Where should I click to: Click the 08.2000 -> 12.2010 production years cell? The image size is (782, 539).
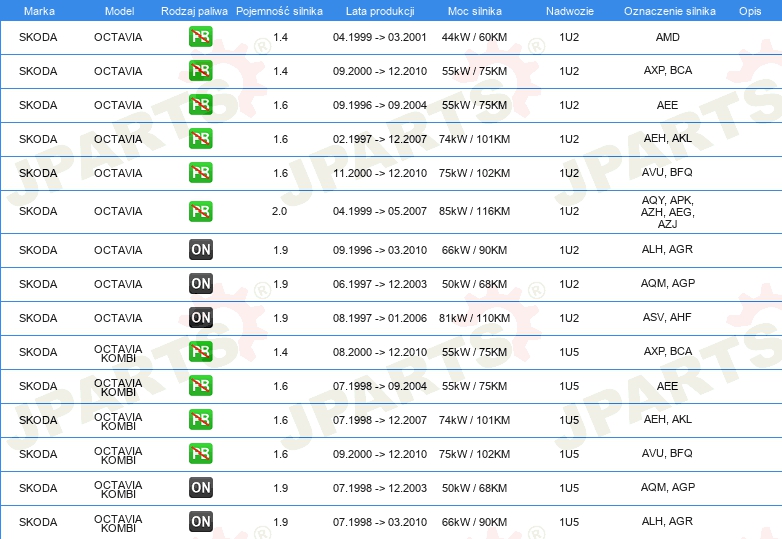pyautogui.click(x=380, y=352)
